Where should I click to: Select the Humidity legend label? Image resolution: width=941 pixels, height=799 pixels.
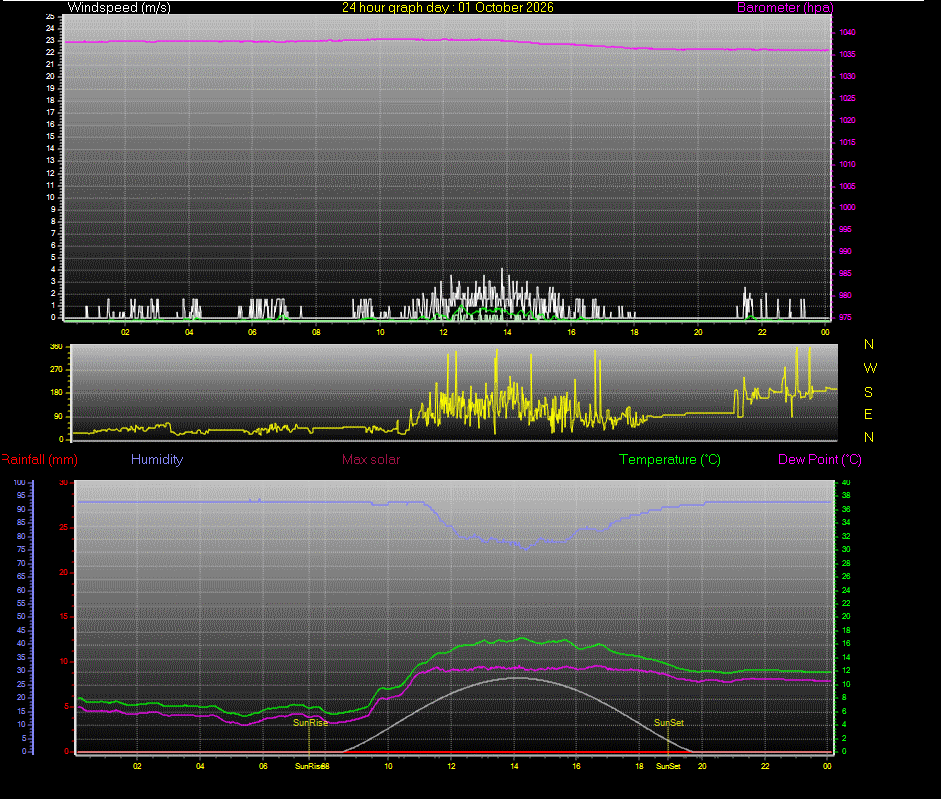click(157, 459)
